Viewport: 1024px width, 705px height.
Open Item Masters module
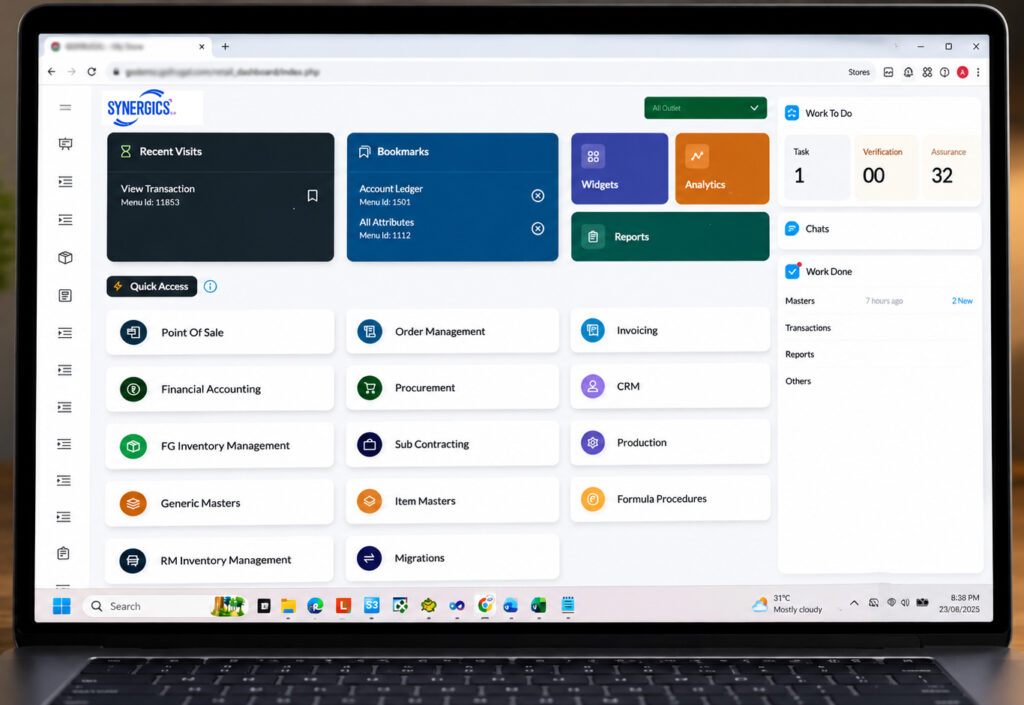(x=453, y=501)
